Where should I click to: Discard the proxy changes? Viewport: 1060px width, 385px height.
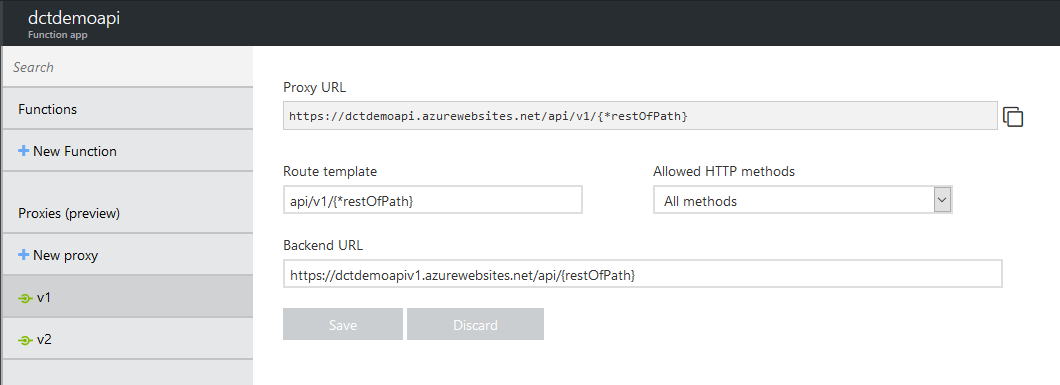point(475,324)
